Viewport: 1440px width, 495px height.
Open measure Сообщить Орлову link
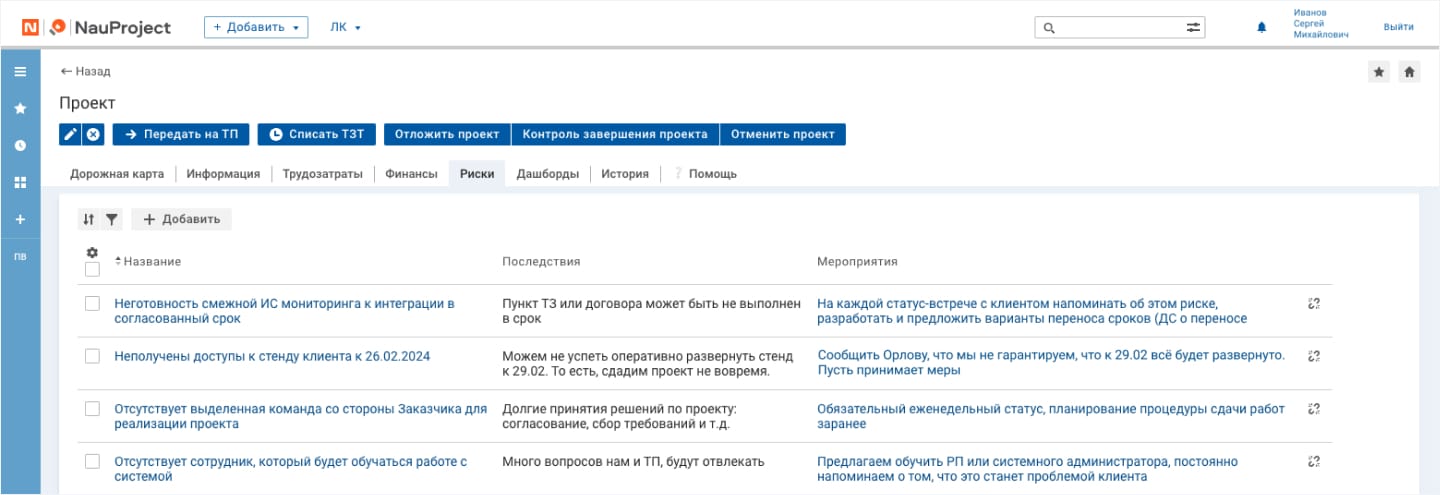[x=1051, y=363]
